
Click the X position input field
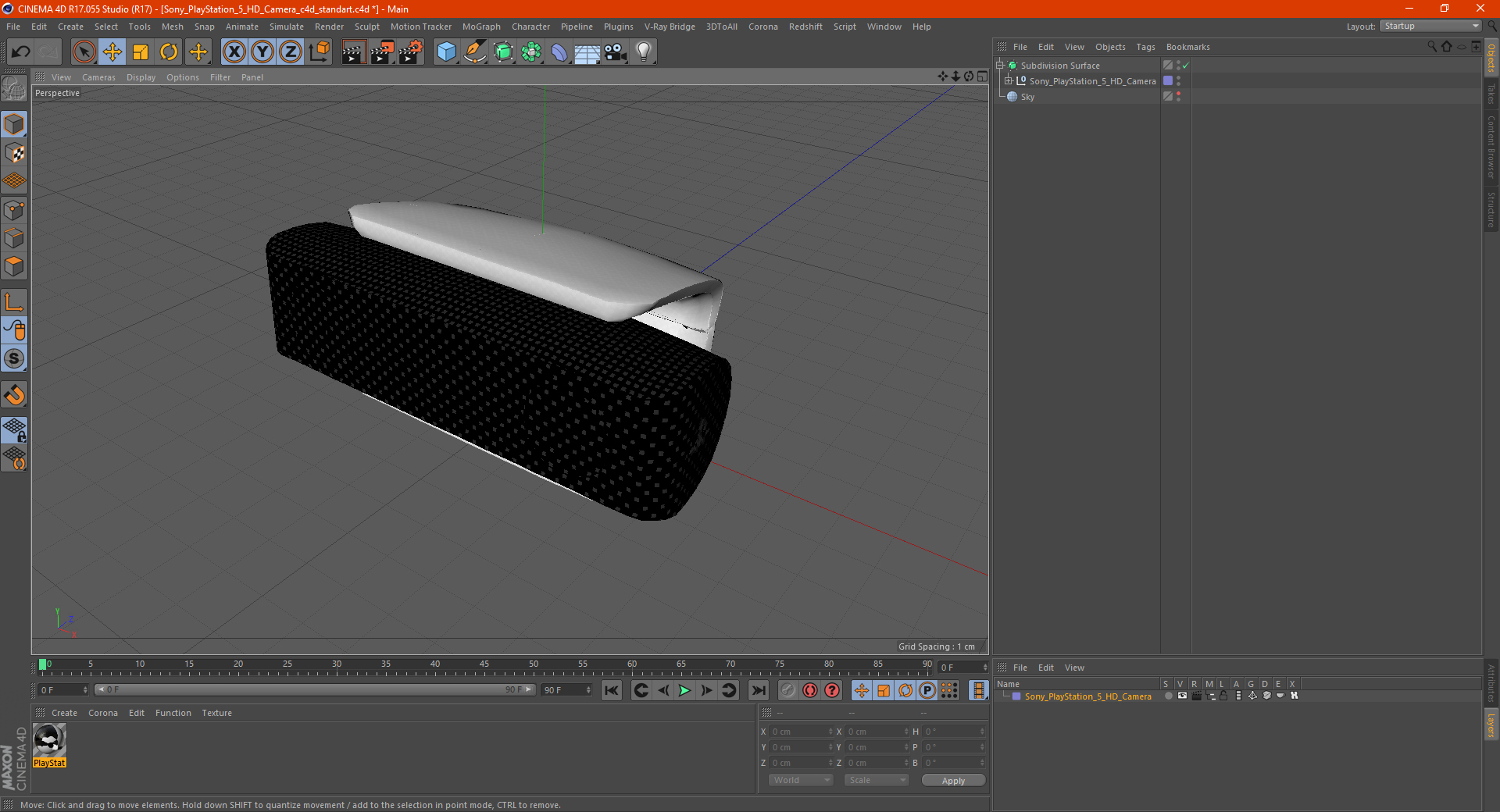802,732
